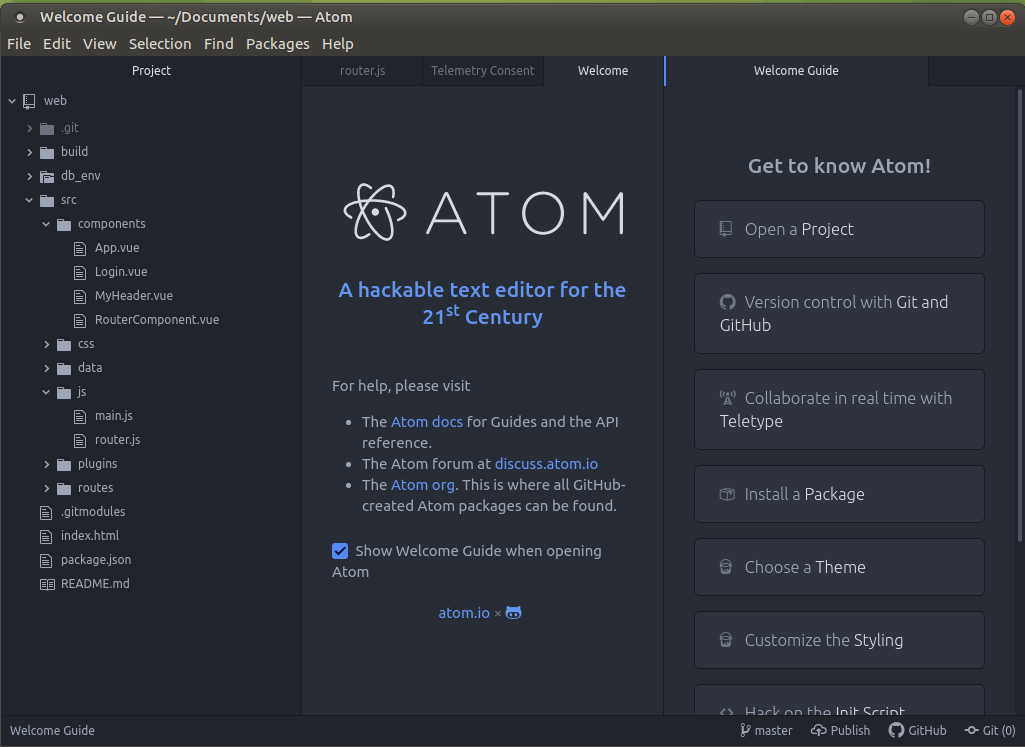Click the router.js file icon in tree

click(80, 440)
